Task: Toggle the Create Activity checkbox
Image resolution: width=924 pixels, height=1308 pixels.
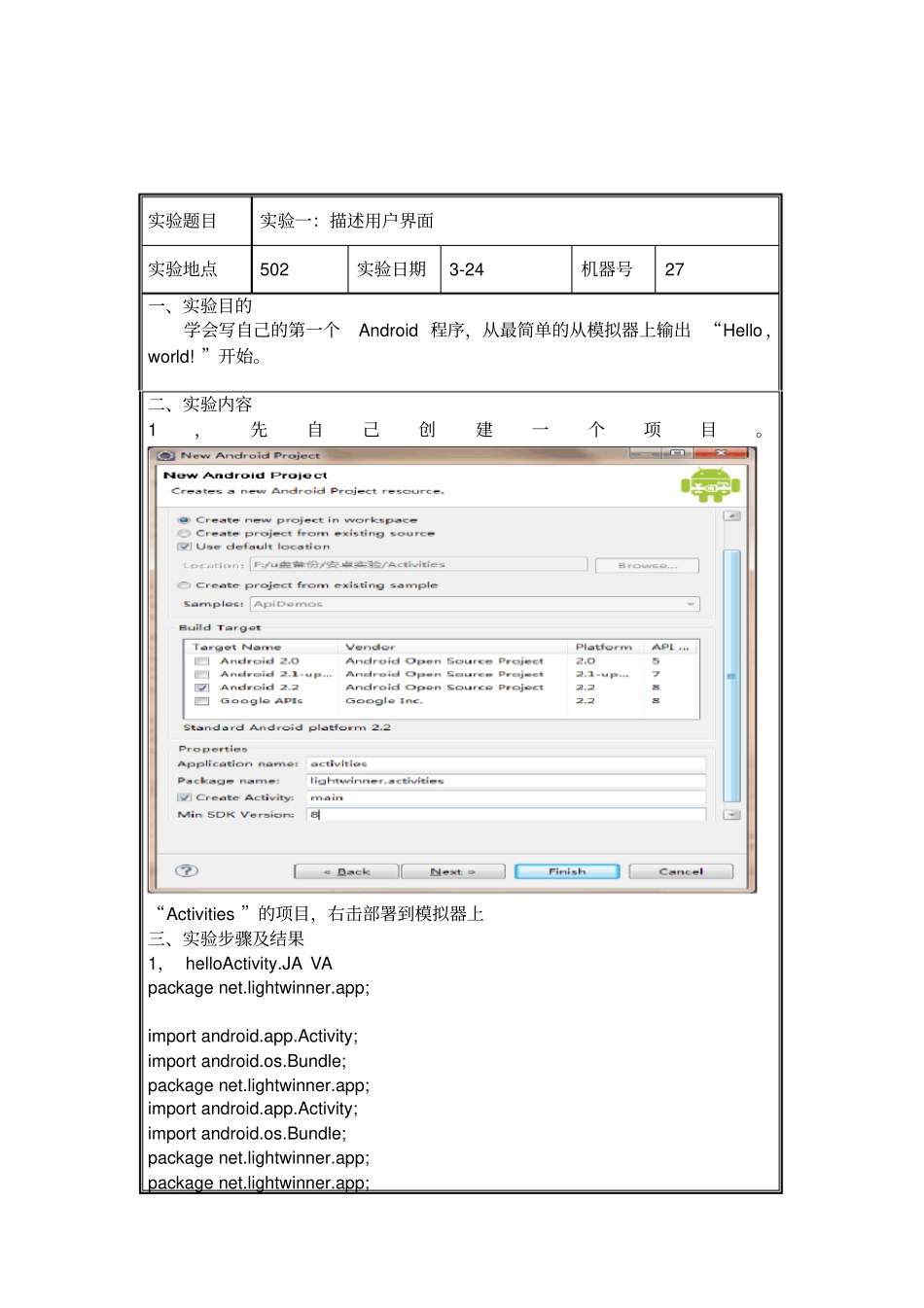Action: pos(184,797)
